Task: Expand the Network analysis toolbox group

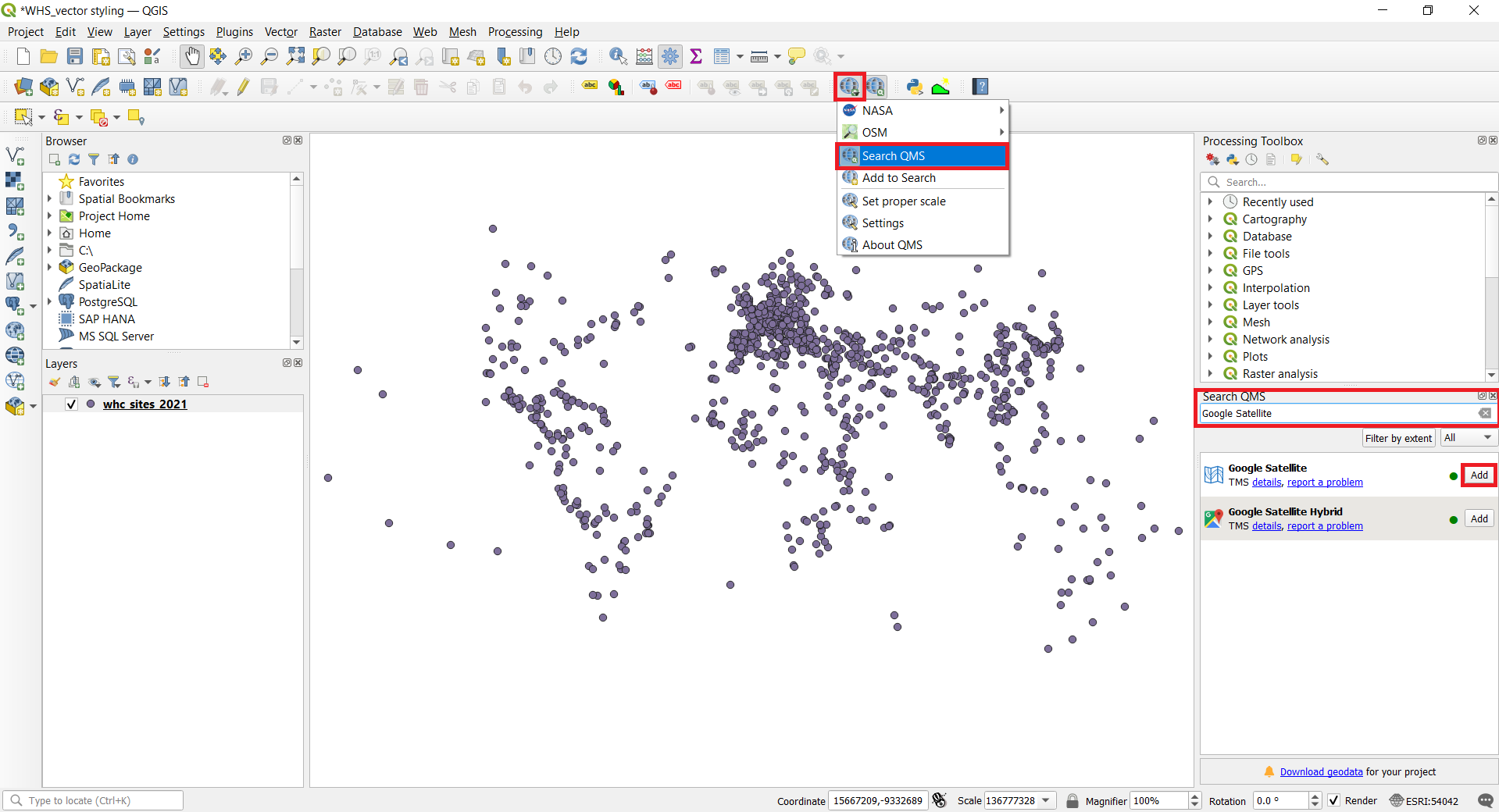Action: (1210, 340)
